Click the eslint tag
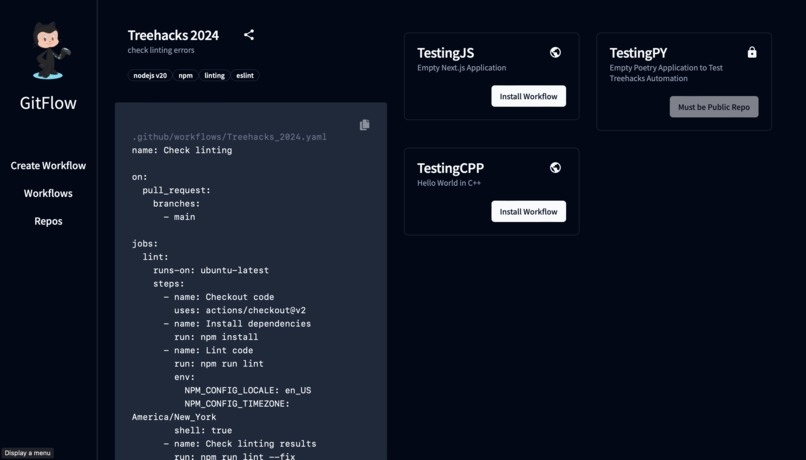 click(245, 76)
